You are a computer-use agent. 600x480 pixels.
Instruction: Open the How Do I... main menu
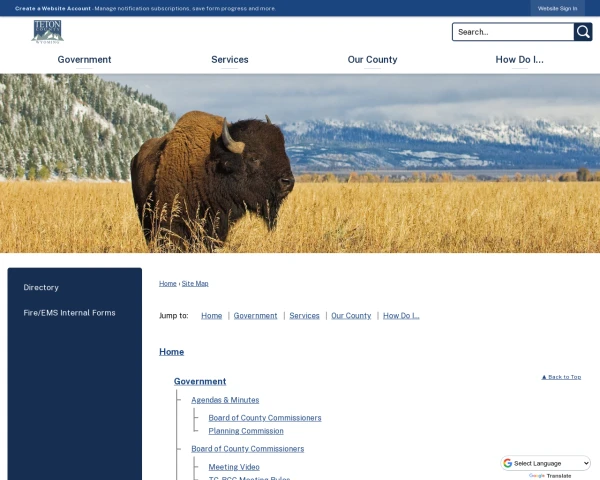tap(519, 60)
